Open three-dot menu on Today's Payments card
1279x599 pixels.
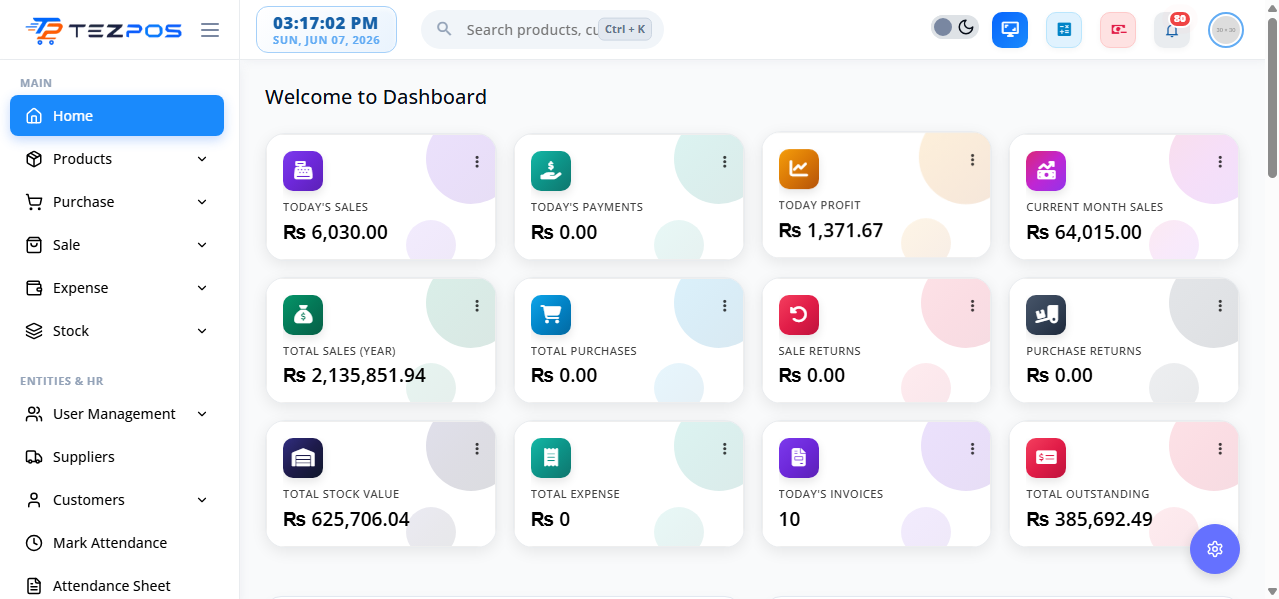point(725,162)
